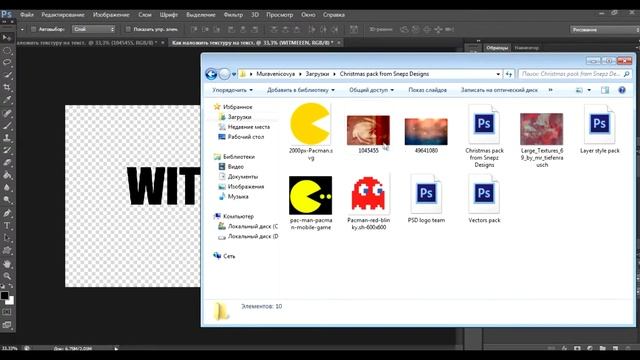This screenshot has width=640, height=360.
Task: Open the Файл menu
Action: [x=27, y=15]
